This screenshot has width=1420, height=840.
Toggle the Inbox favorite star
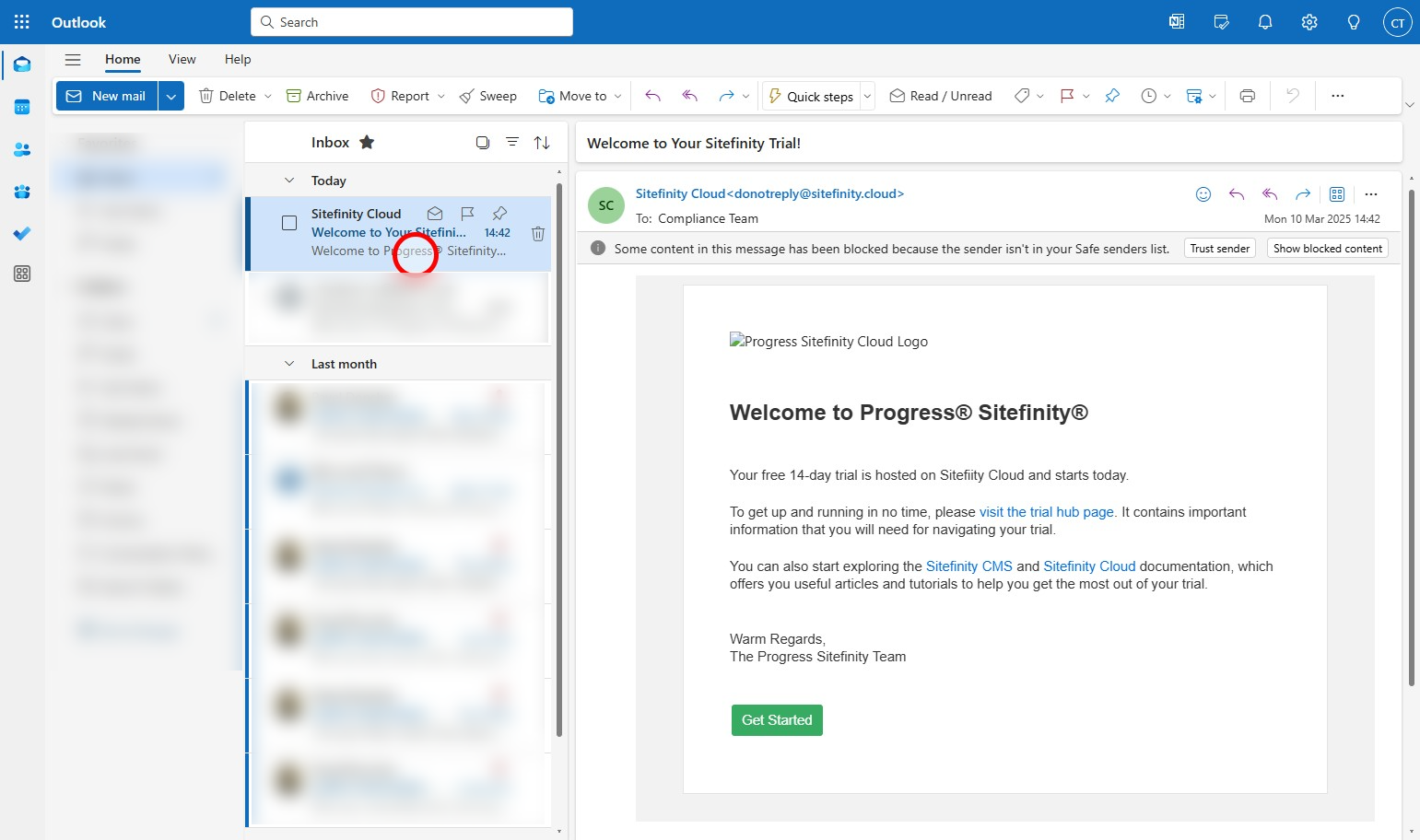coord(367,142)
